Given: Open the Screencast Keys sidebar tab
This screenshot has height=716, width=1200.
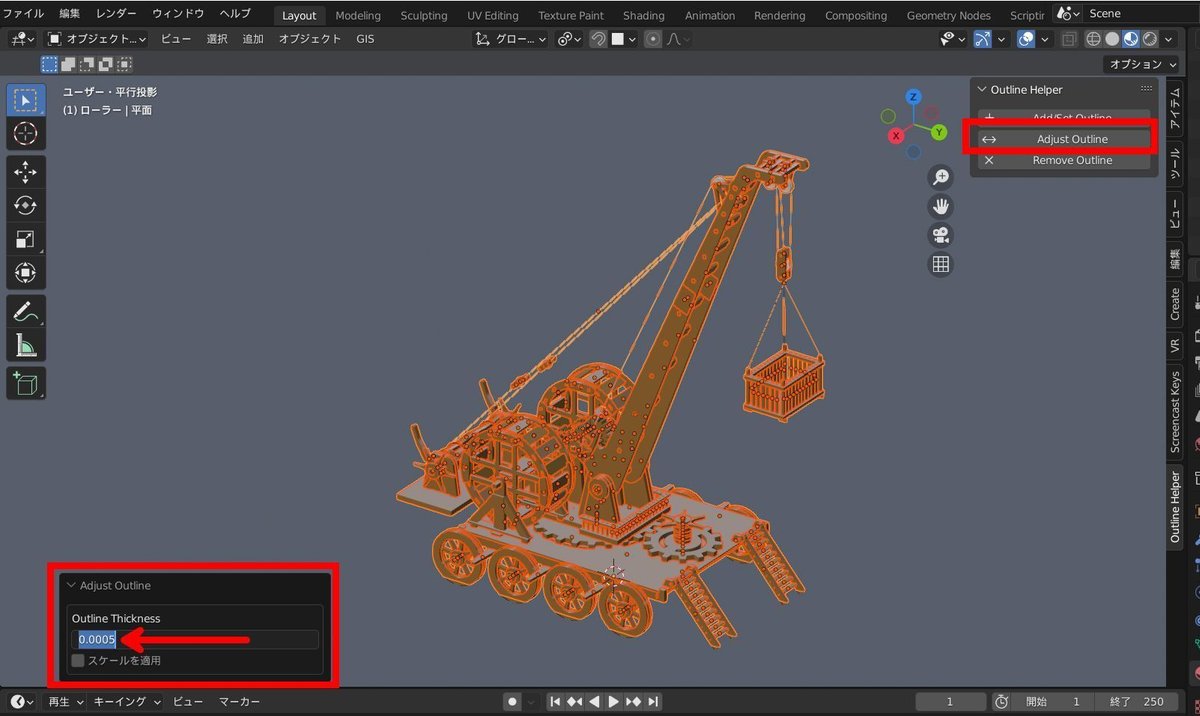Looking at the screenshot, I should [x=1176, y=412].
